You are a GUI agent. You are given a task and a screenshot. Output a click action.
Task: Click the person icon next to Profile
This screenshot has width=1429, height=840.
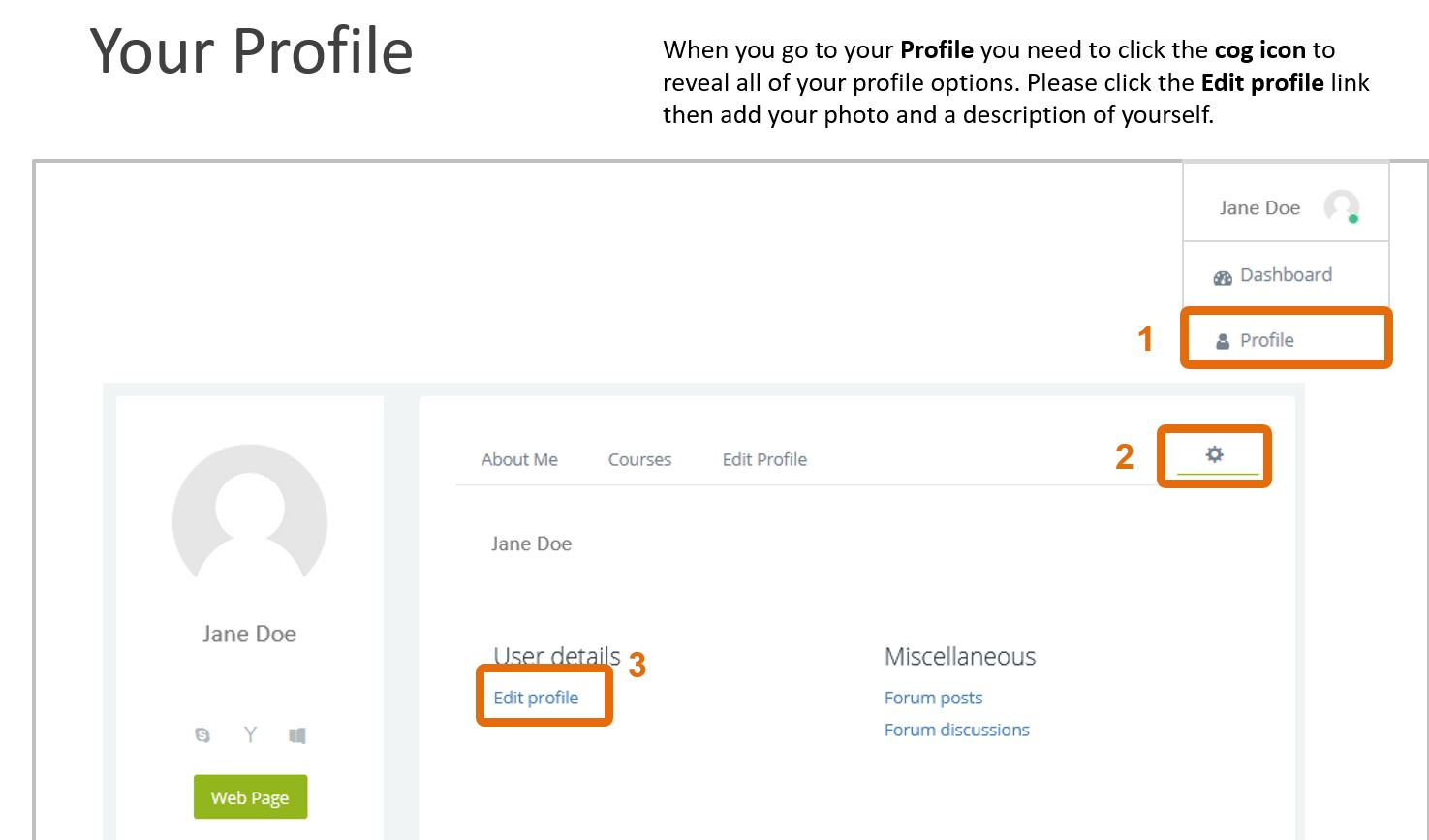(x=1223, y=341)
